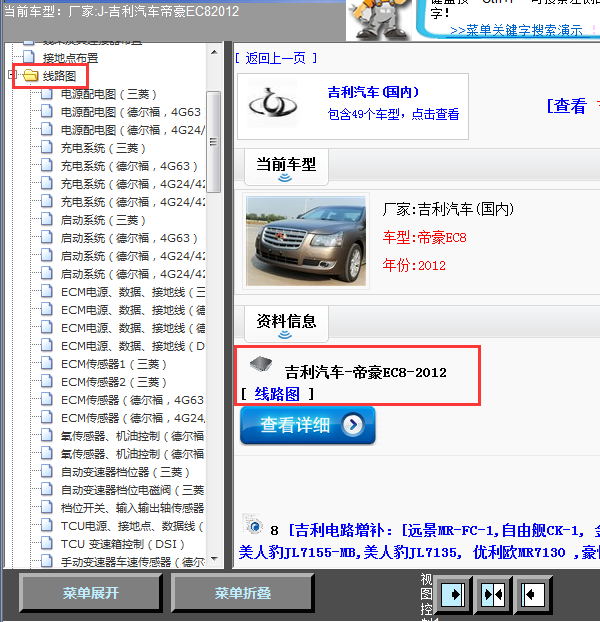The image size is (600, 622).
Task: Click document icon beside 充电系统(三菱)
Action: [x=47, y=147]
